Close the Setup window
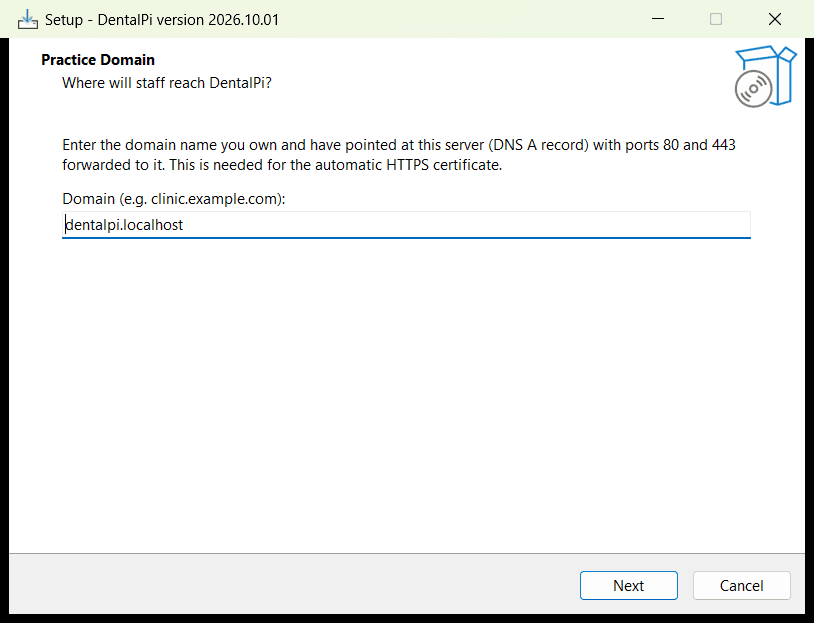The width and height of the screenshot is (814, 623). (775, 19)
